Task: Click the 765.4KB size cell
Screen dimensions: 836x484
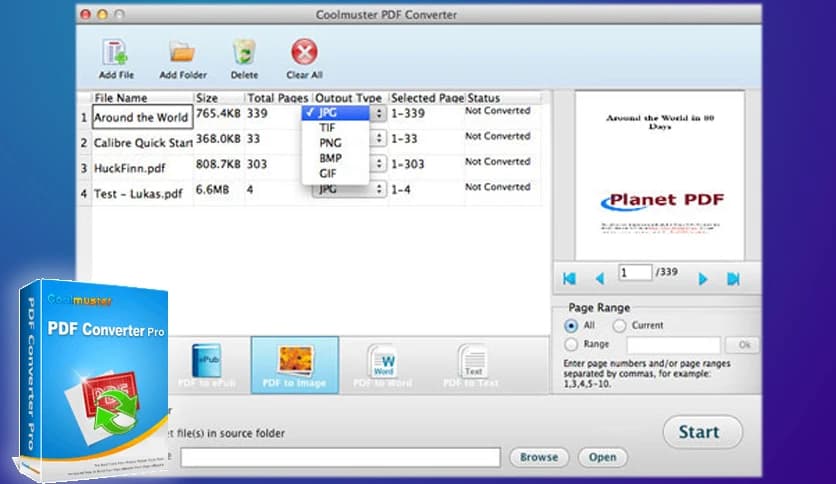Action: [x=218, y=113]
